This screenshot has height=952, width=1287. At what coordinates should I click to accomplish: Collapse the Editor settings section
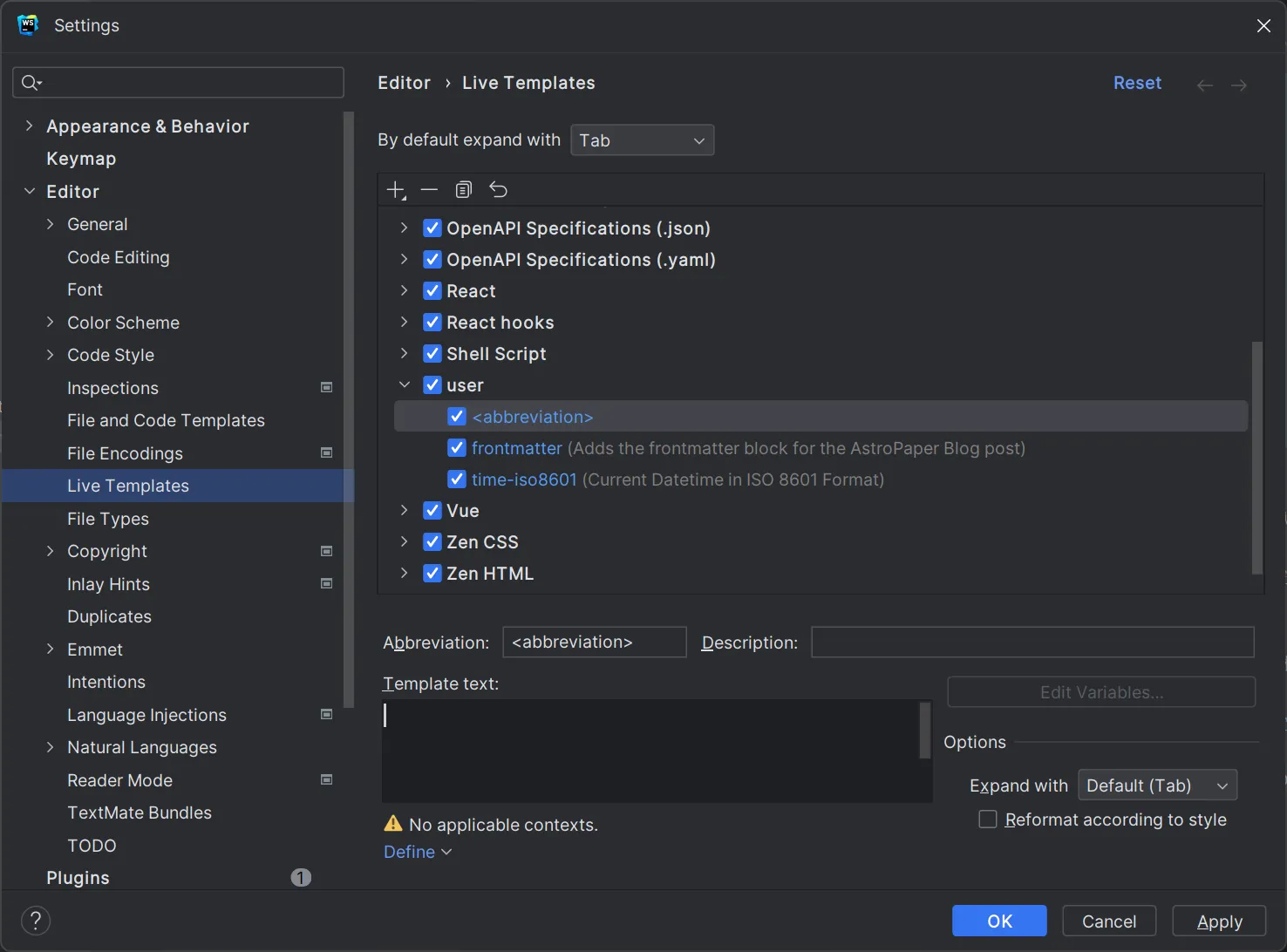30,191
